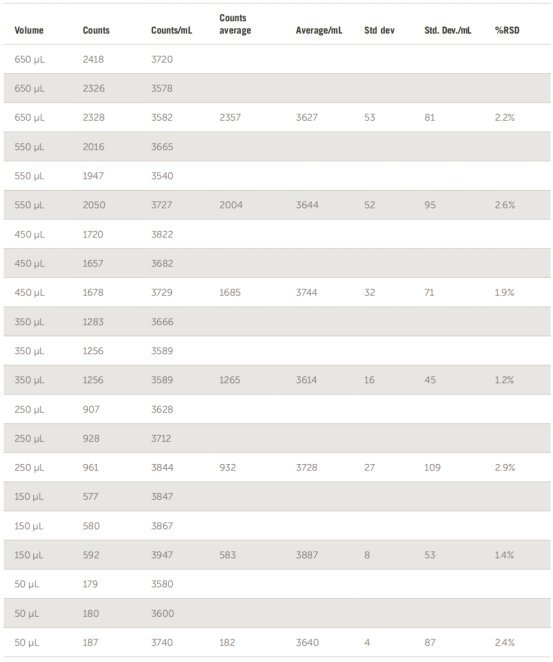Select the Counts/mL column header

171,30
